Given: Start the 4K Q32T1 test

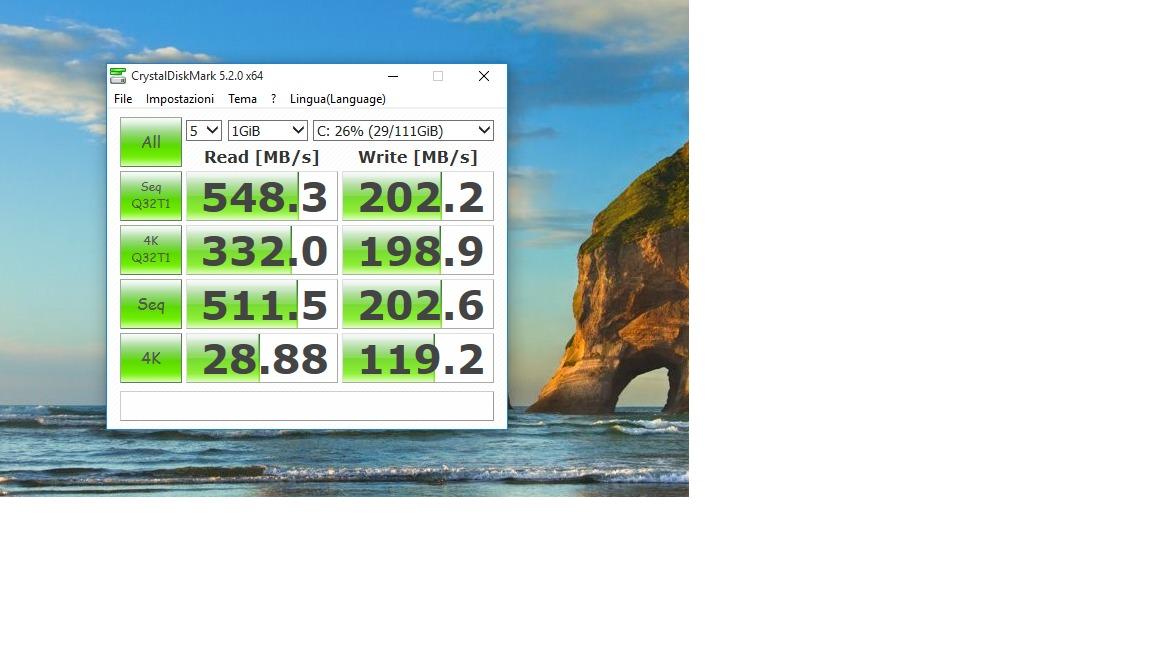Looking at the screenshot, I should (151, 250).
